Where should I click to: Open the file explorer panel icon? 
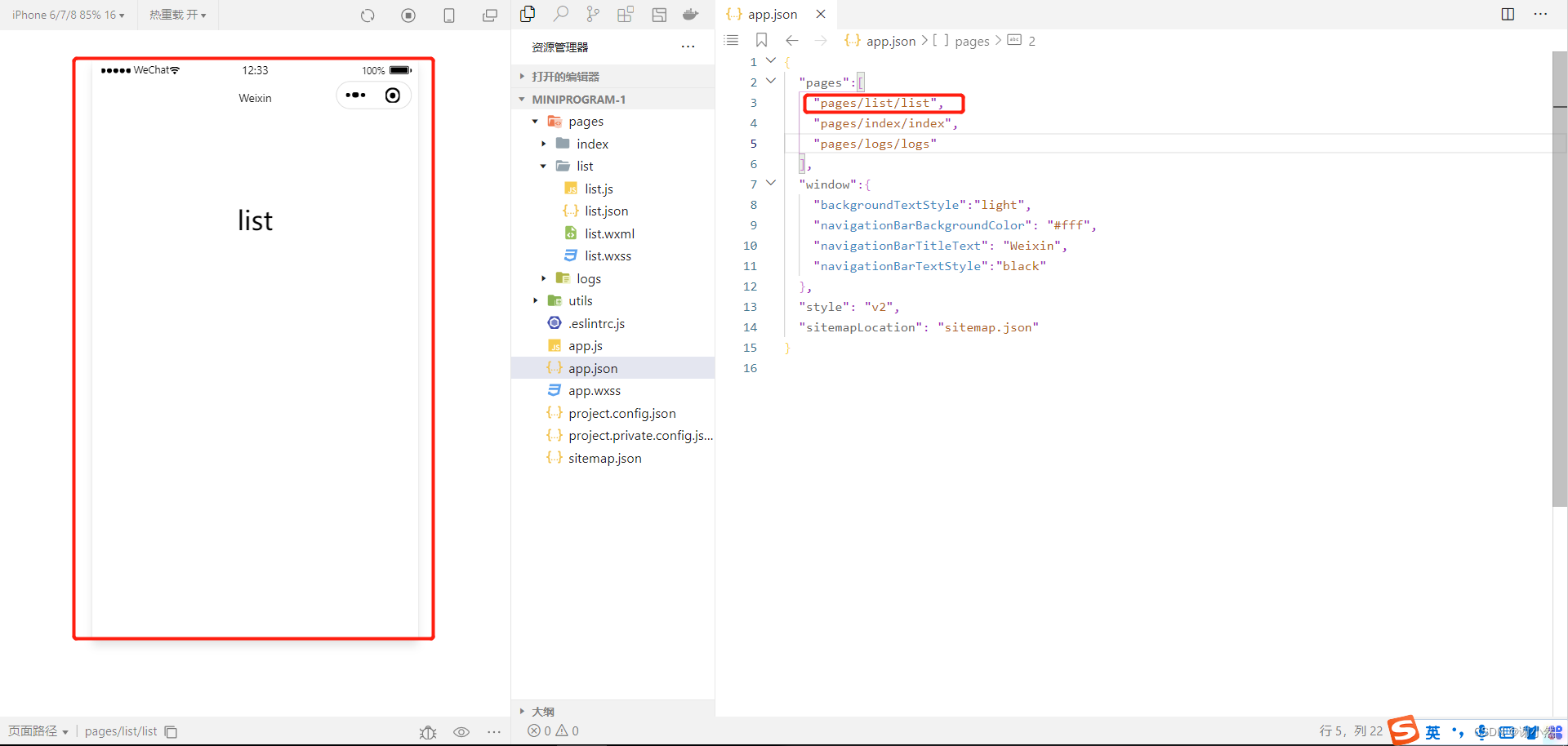pos(528,14)
